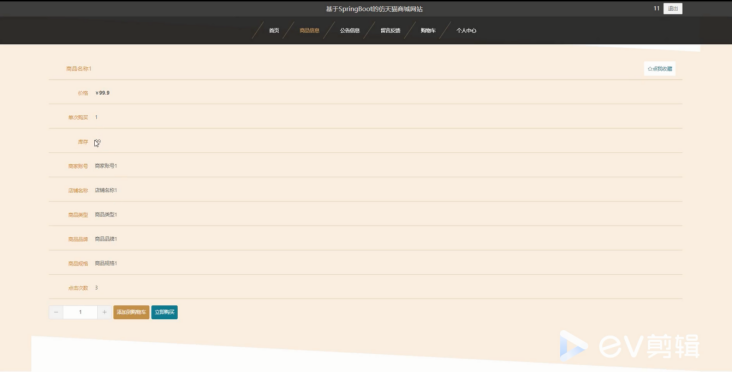The height and width of the screenshot is (373, 732).
Task: Click the product spec value 商品规格1
Action: (106, 263)
